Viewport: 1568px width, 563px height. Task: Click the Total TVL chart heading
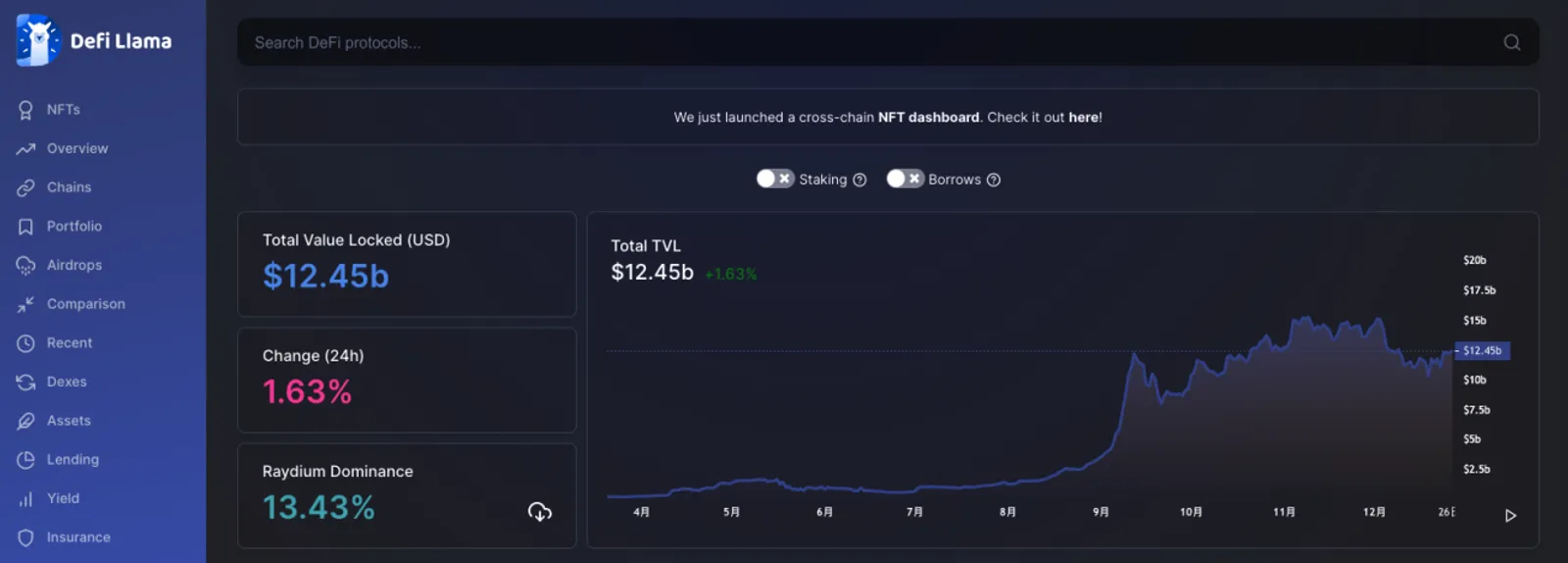[x=646, y=246]
